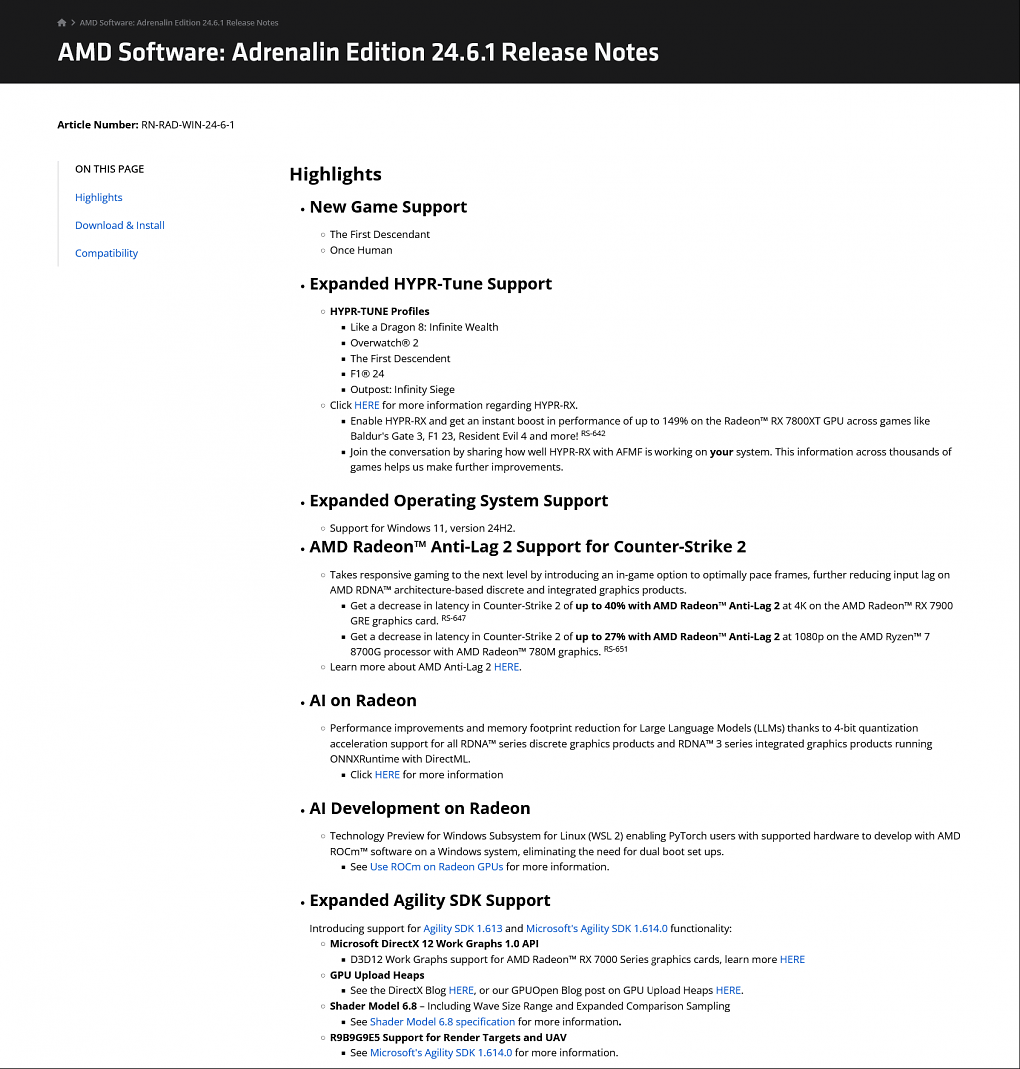The width and height of the screenshot is (1020, 1069).
Task: Click article number RN-RAD-WIN-24-6-1
Action: click(188, 125)
